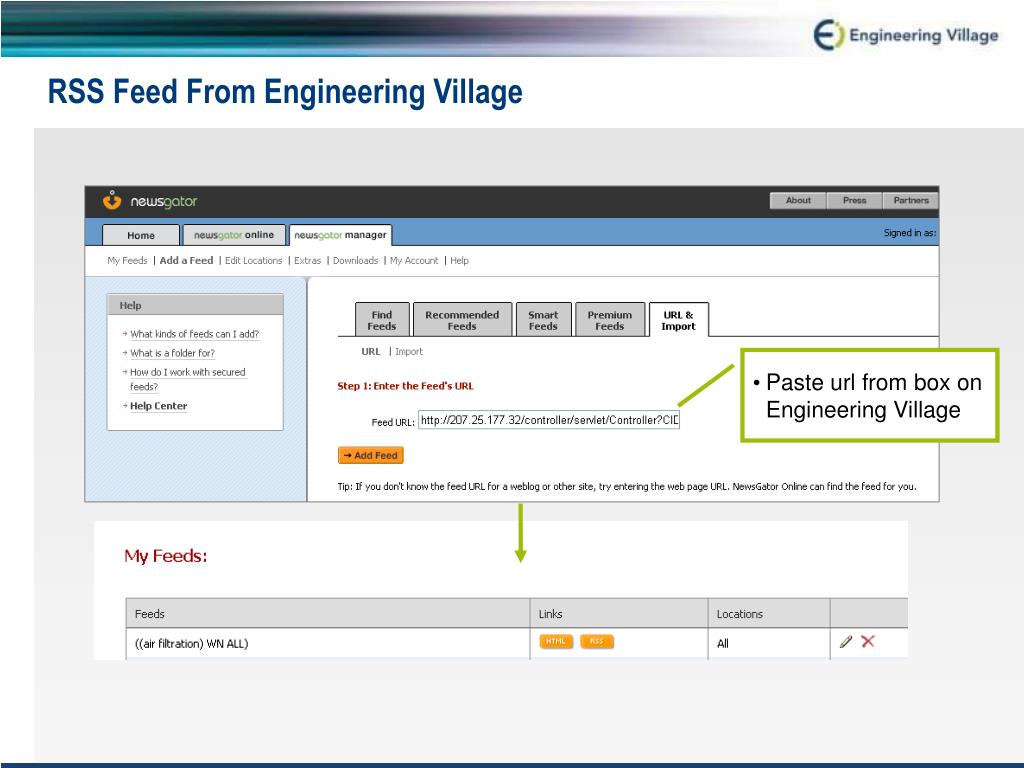Open the Recommended Feeds tab
The image size is (1024, 768).
(462, 320)
